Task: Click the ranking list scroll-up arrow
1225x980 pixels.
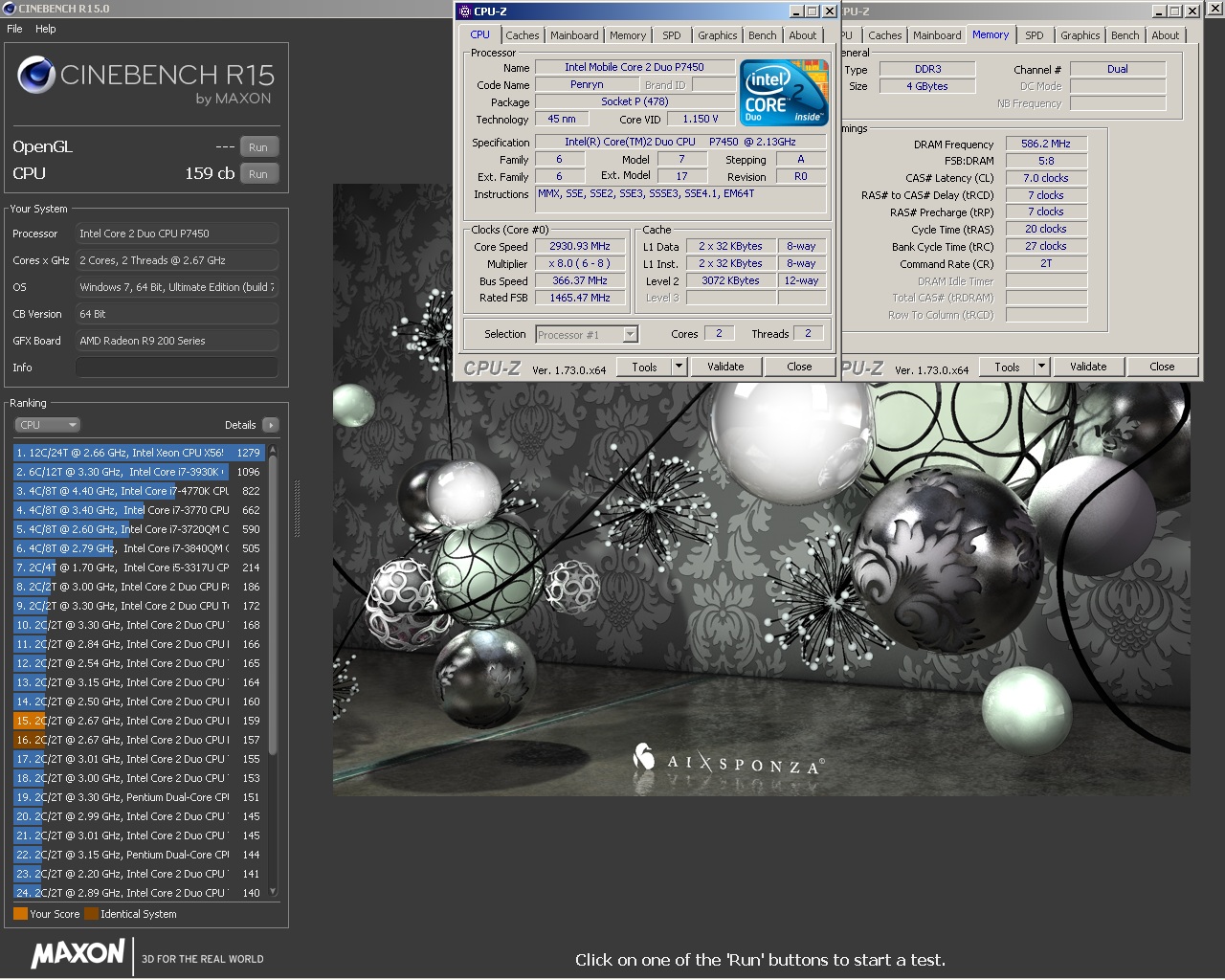Action: (x=273, y=449)
